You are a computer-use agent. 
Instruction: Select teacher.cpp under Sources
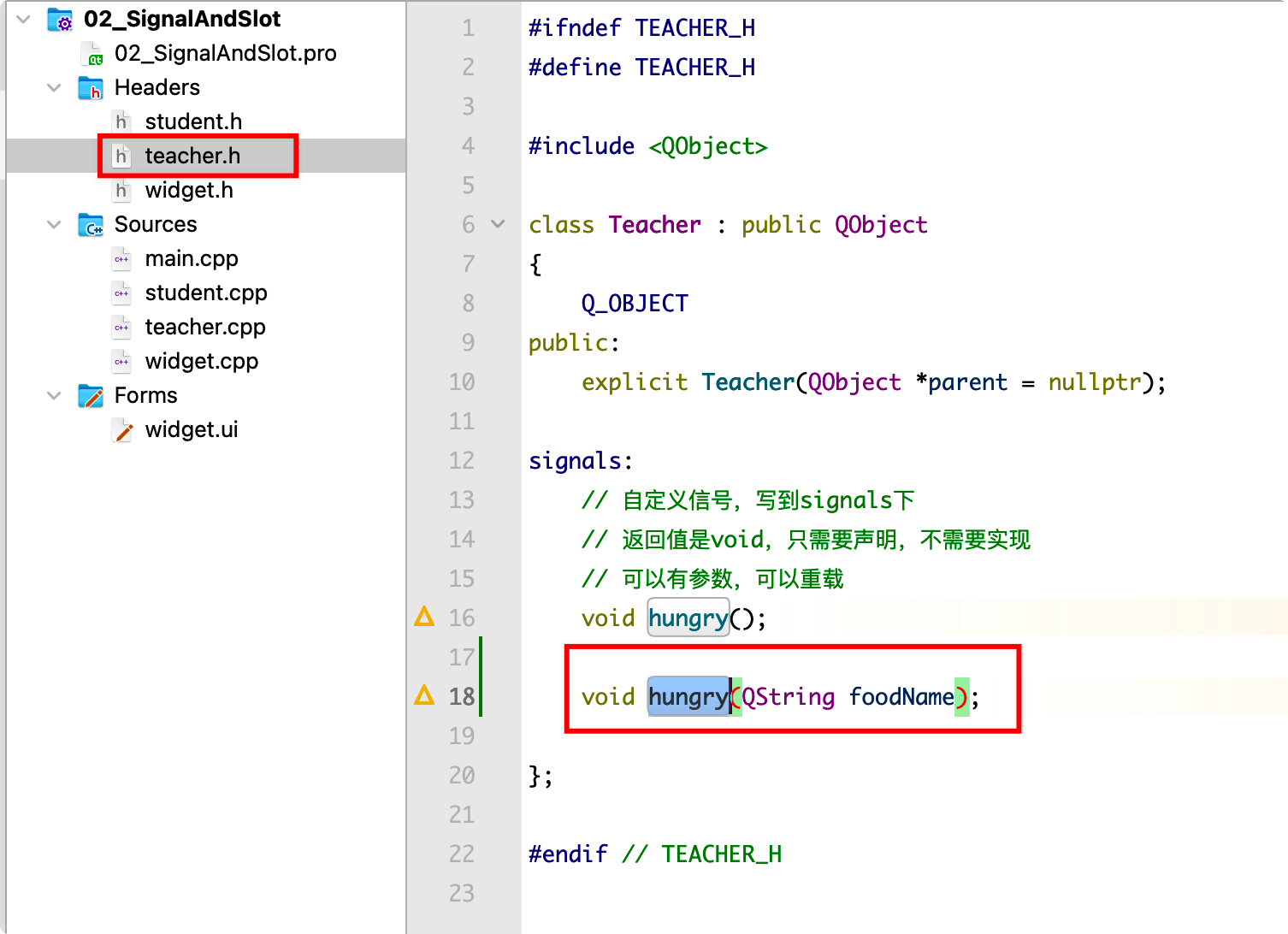coord(205,327)
